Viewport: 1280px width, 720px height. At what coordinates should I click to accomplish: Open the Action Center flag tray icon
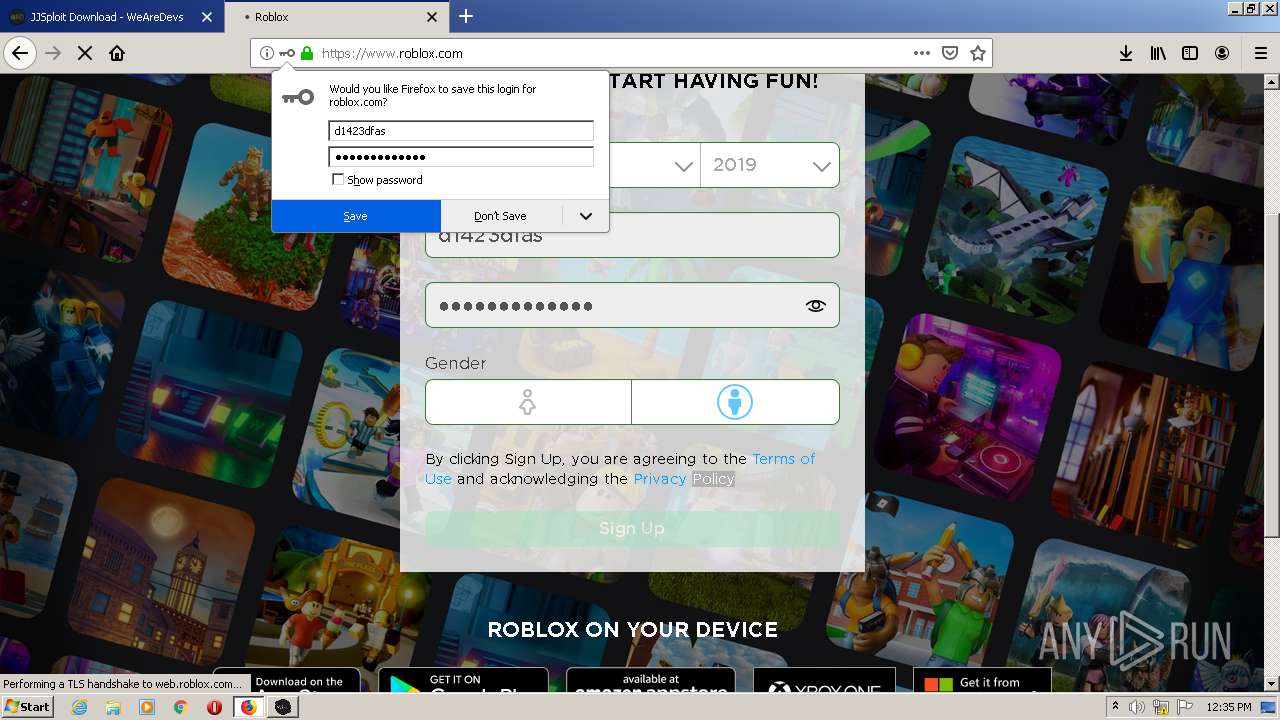pyautogui.click(x=1185, y=707)
